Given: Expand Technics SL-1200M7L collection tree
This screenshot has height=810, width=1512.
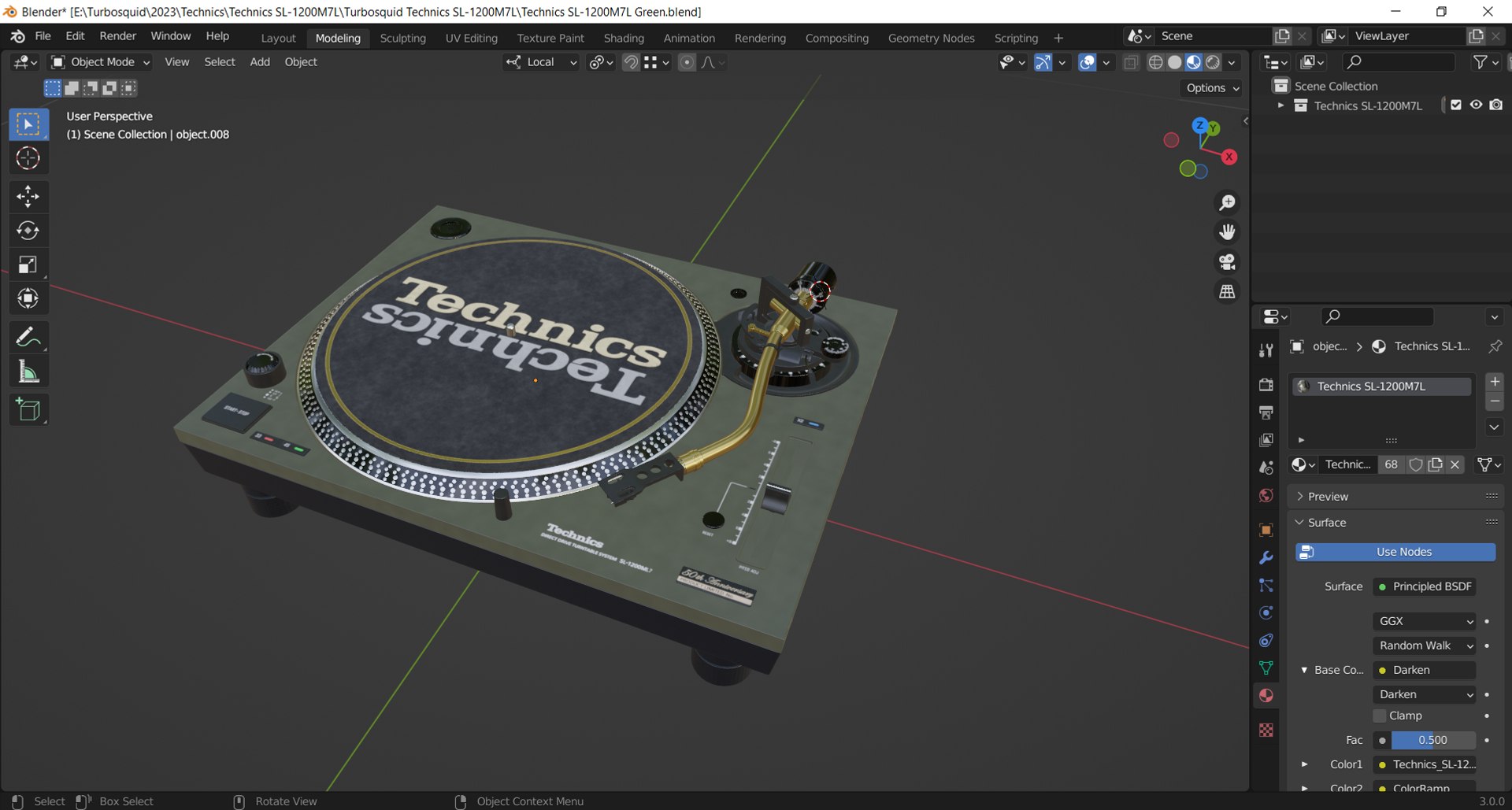Looking at the screenshot, I should [x=1280, y=105].
